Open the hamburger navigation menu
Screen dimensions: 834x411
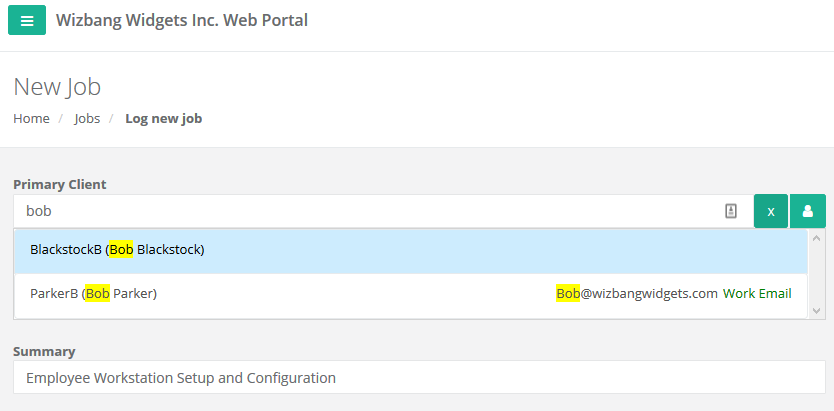coord(27,20)
